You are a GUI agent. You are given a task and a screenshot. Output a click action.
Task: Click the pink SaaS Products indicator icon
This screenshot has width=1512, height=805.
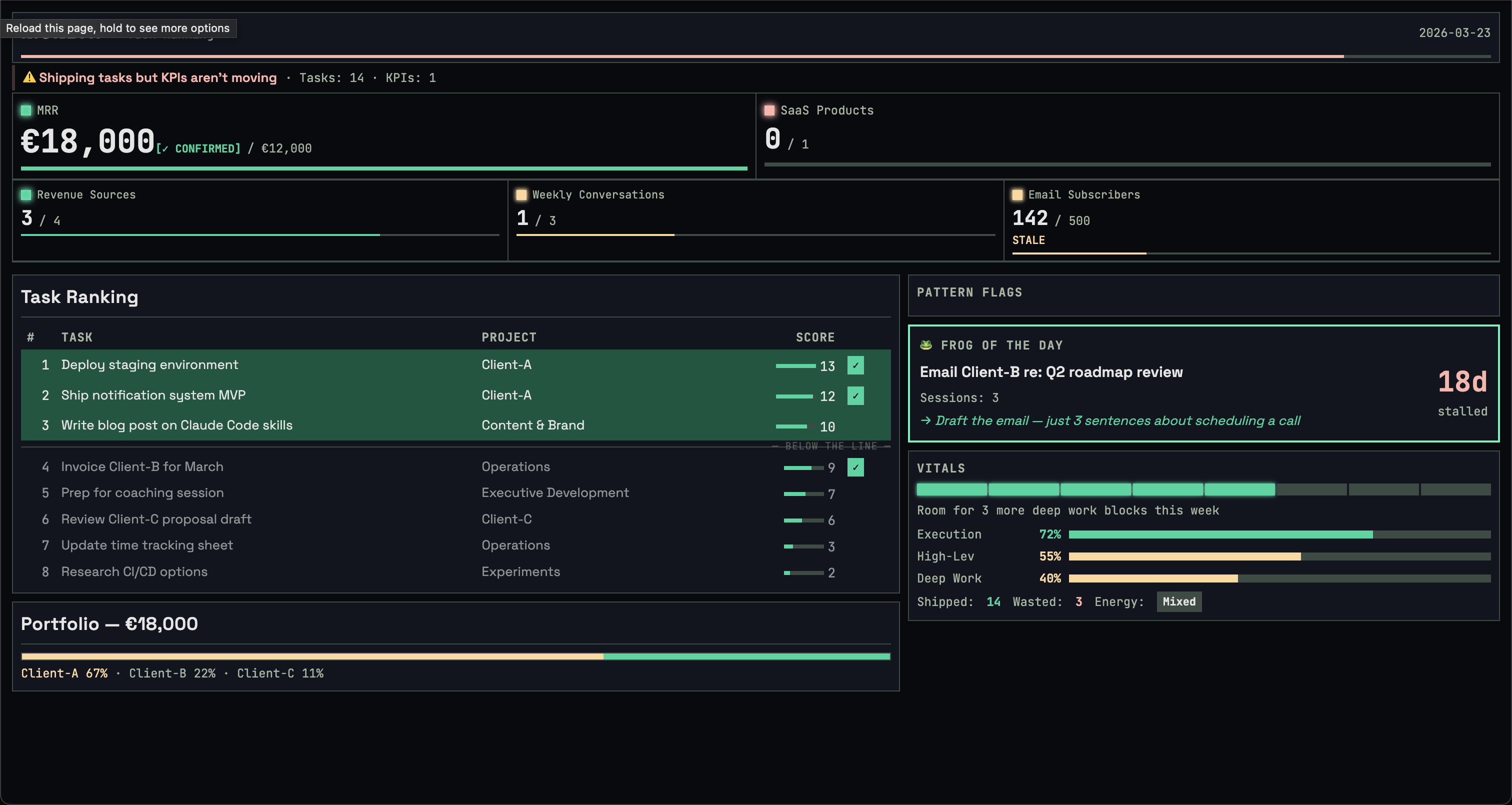pos(769,109)
